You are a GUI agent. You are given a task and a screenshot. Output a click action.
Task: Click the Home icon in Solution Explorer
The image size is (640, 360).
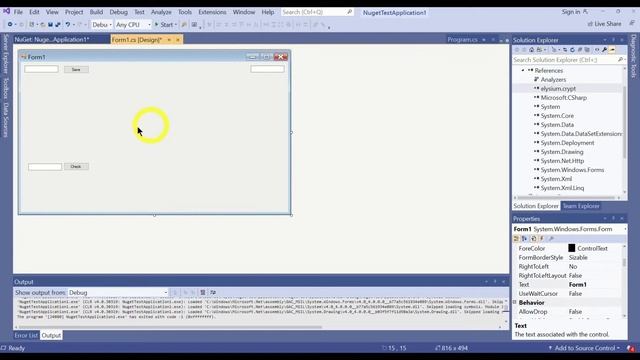point(531,50)
